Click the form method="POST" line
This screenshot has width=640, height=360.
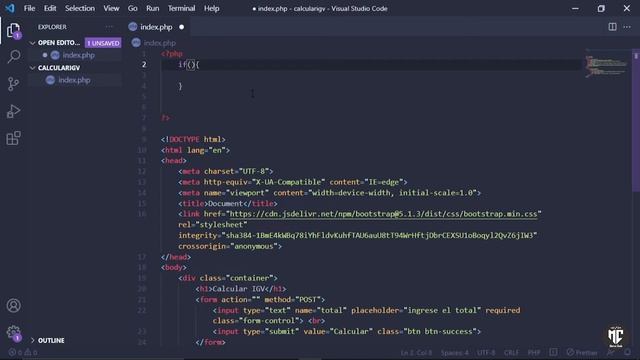pyautogui.click(x=260, y=300)
